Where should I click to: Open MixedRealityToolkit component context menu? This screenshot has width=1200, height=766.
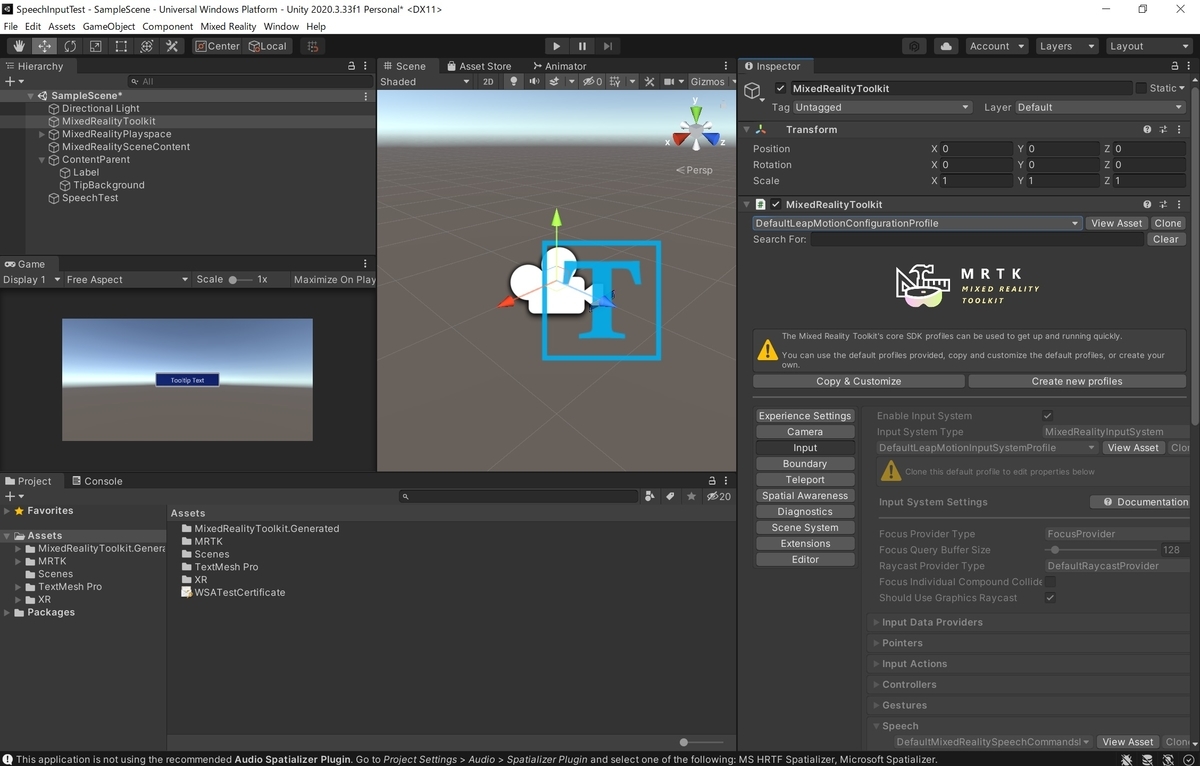[1181, 205]
